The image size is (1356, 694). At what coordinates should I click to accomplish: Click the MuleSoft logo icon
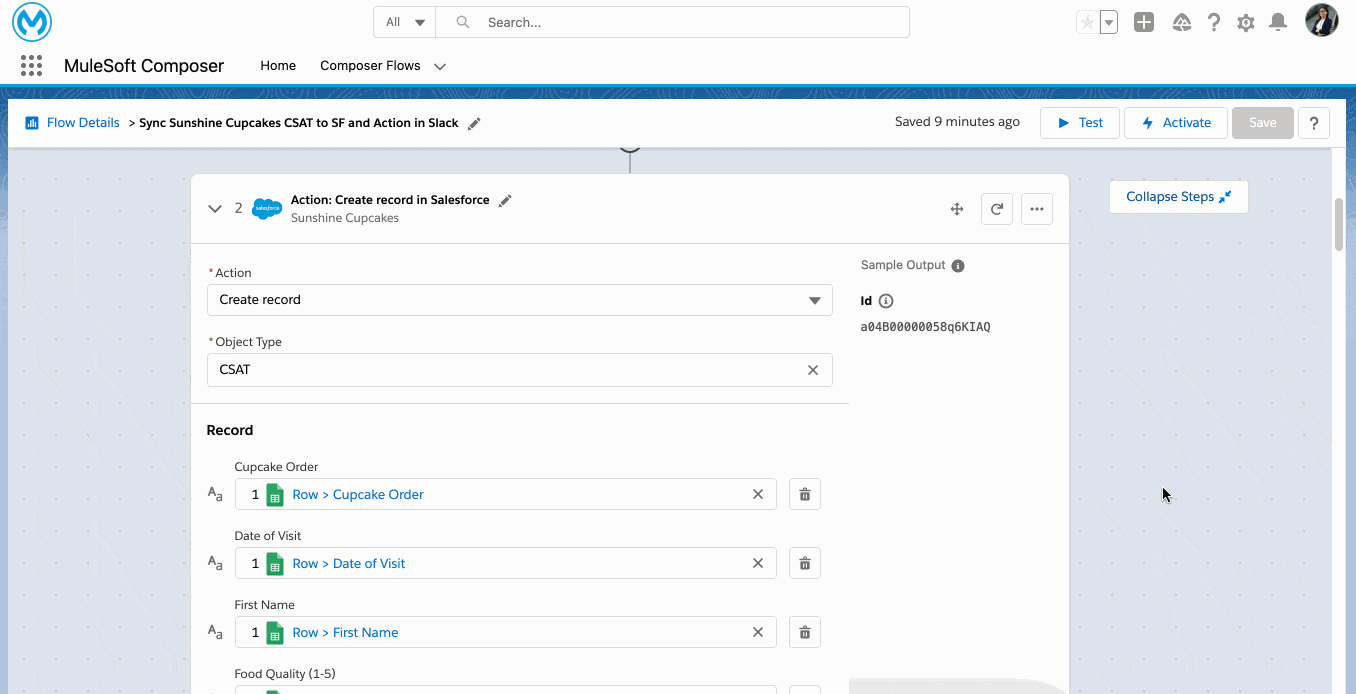[32, 22]
